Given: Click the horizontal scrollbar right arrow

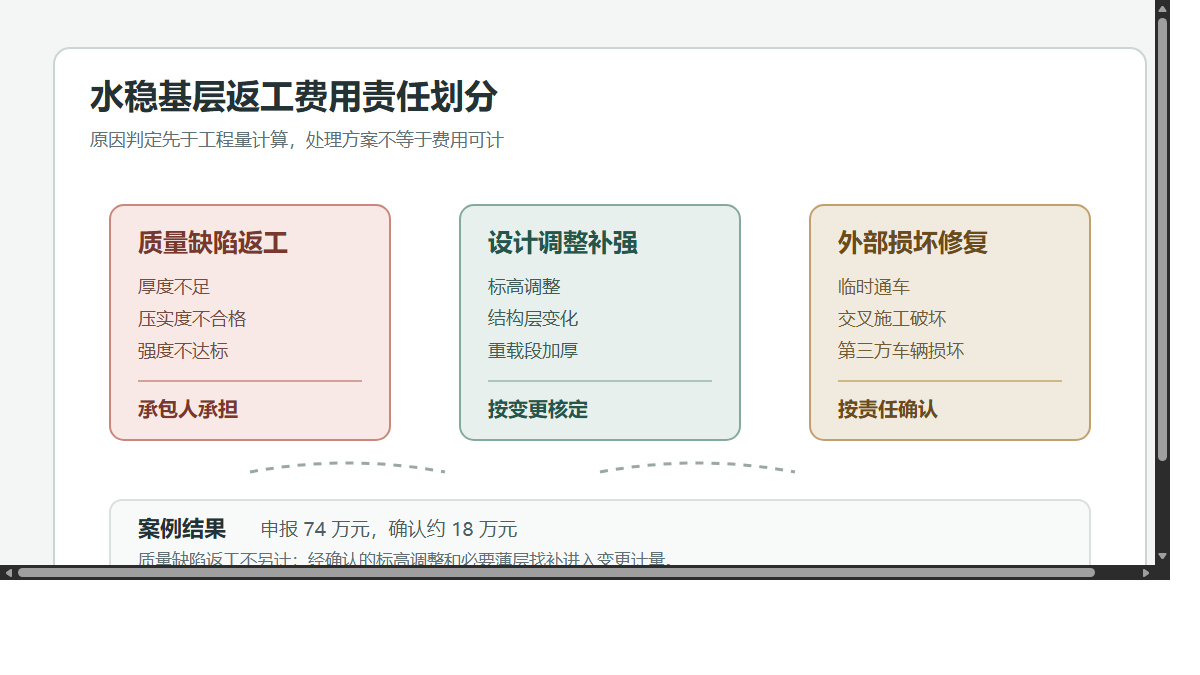Looking at the screenshot, I should 1146,573.
